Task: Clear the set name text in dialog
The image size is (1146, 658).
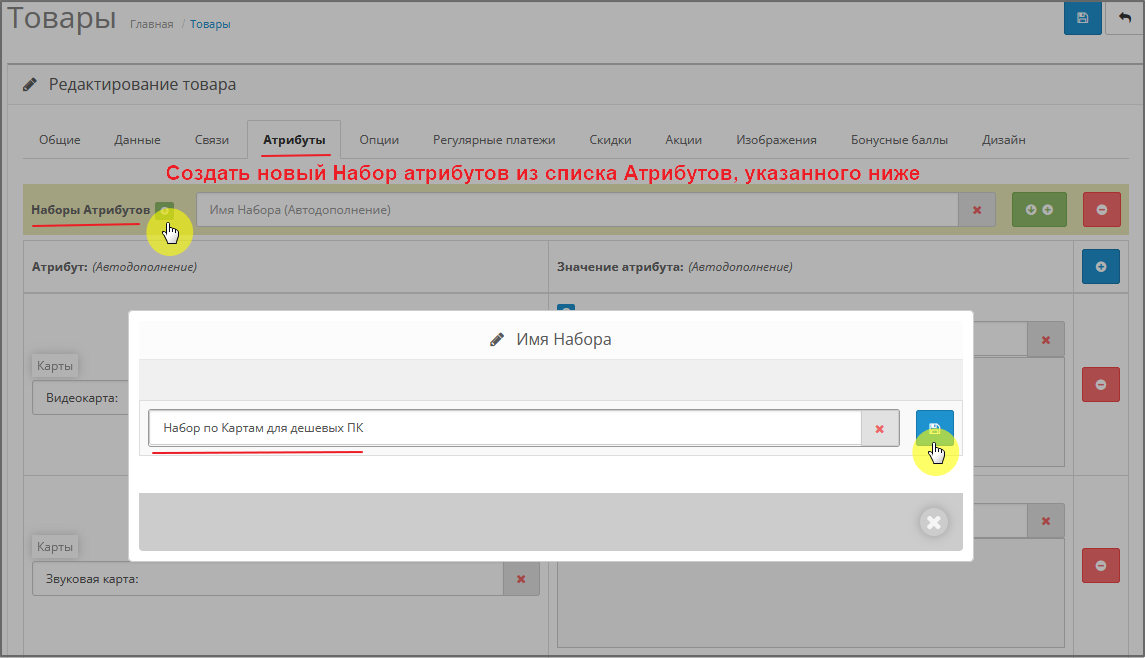Action: pos(880,429)
